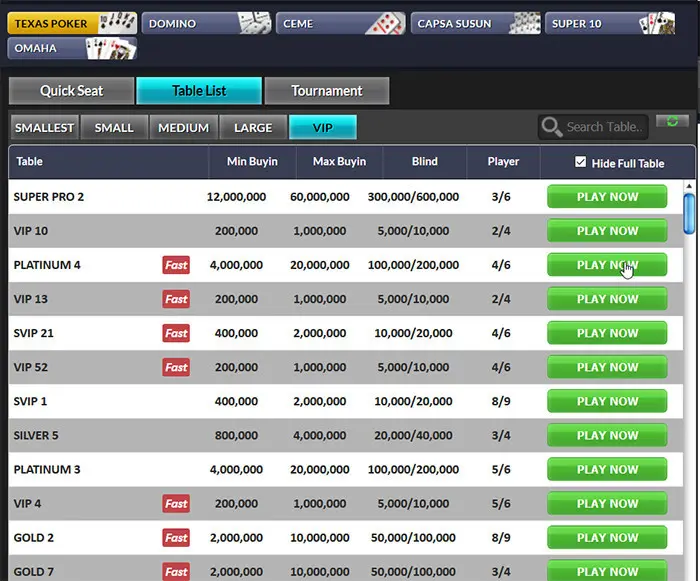
Task: Switch to the MEDIUM stakes filter
Action: [183, 127]
